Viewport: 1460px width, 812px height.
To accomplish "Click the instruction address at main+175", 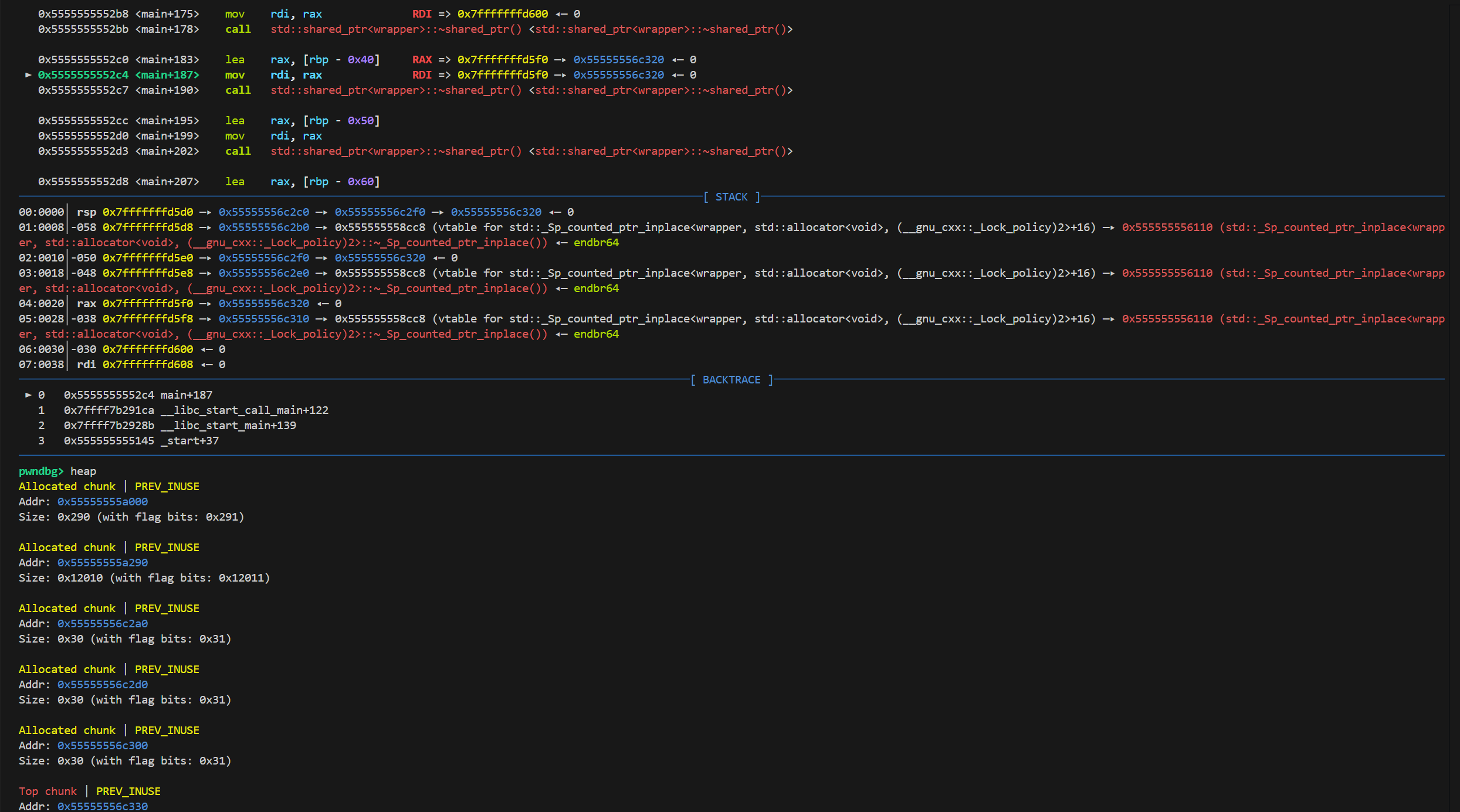I will click(83, 14).
